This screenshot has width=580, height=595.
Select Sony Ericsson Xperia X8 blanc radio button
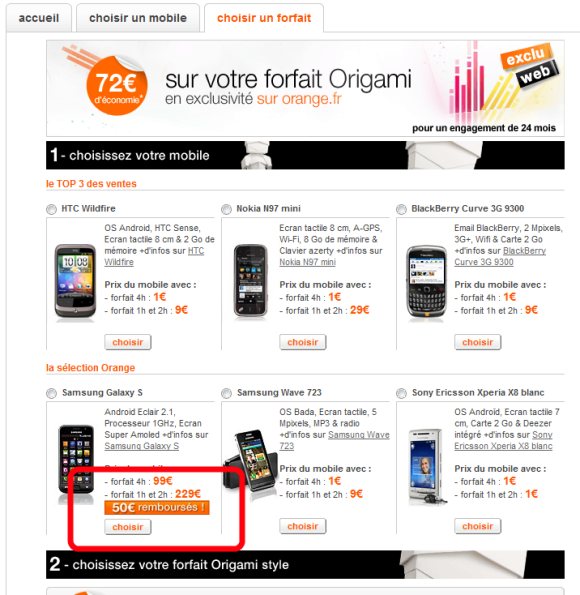click(x=401, y=394)
